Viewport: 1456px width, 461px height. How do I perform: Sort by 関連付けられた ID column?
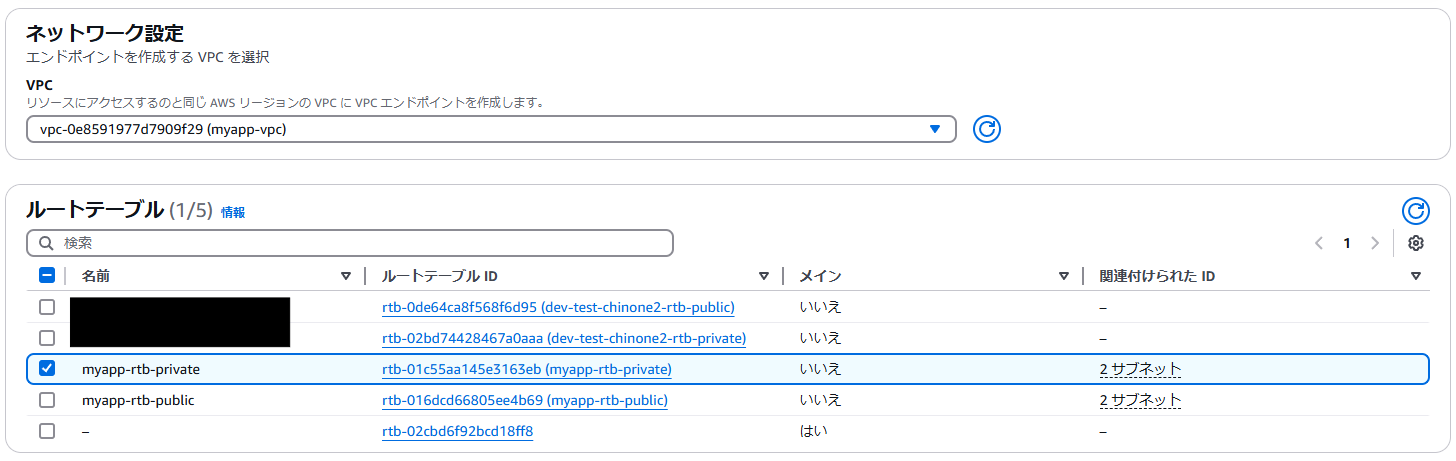click(1416, 276)
